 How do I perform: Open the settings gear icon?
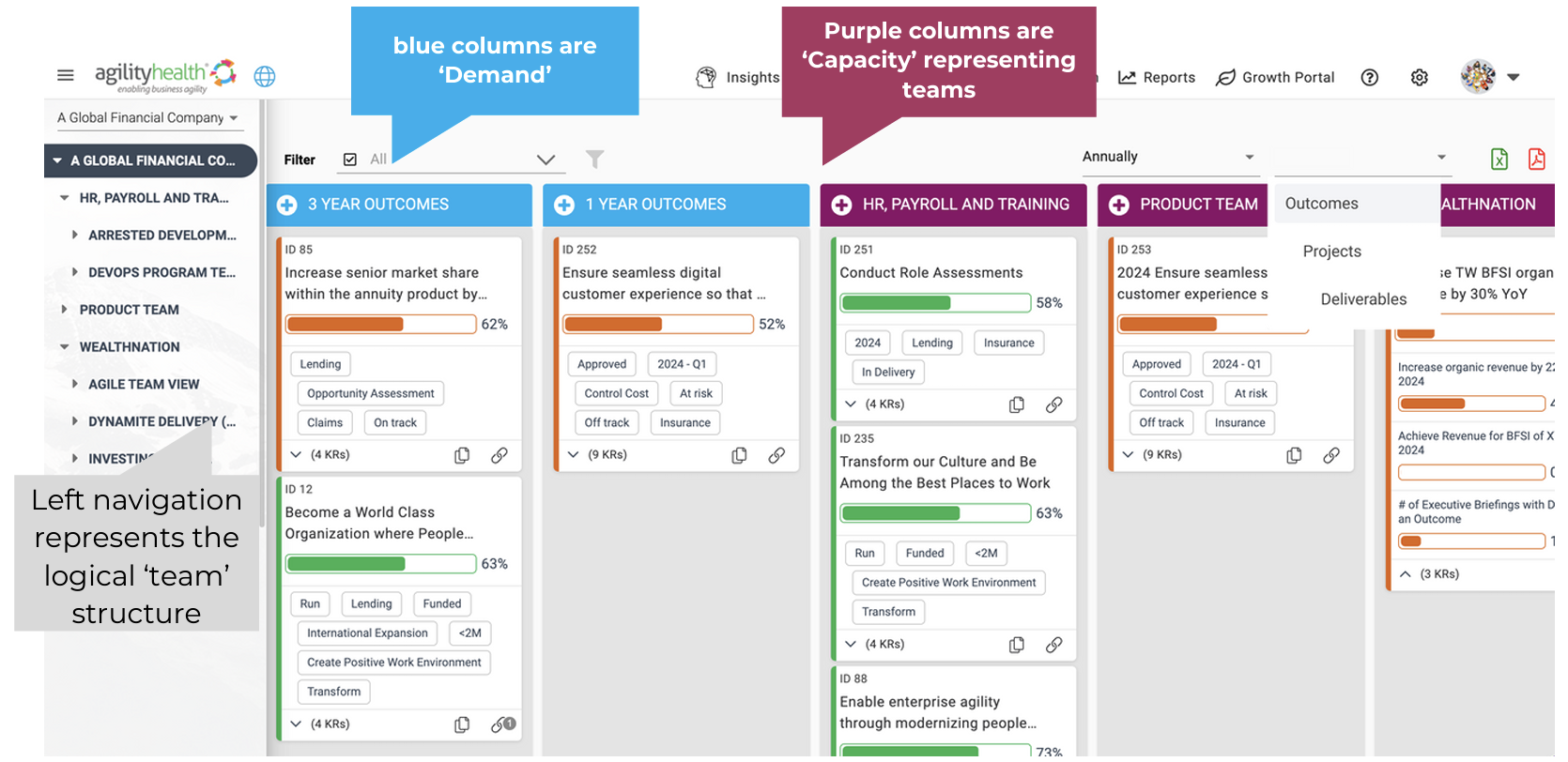point(1420,78)
